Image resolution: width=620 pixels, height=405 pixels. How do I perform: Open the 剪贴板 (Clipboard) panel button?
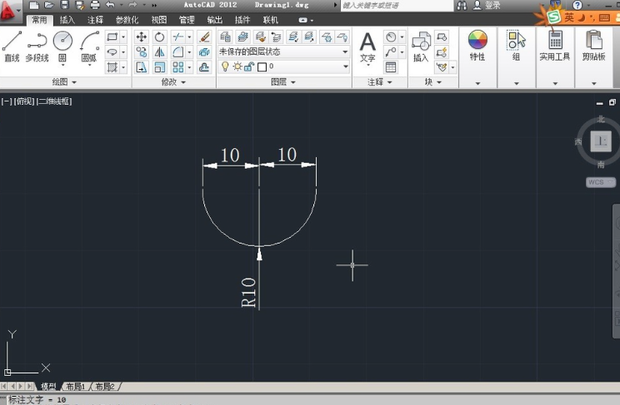(594, 46)
